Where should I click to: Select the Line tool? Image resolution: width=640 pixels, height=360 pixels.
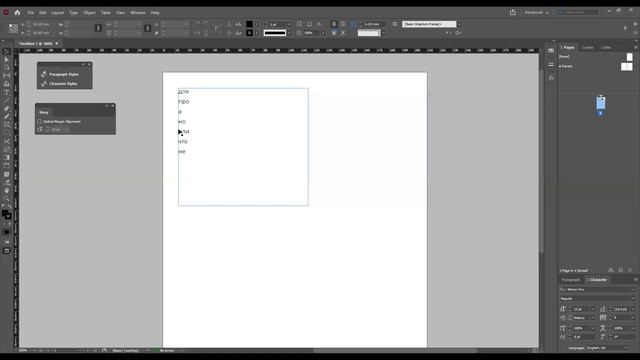tap(7, 100)
